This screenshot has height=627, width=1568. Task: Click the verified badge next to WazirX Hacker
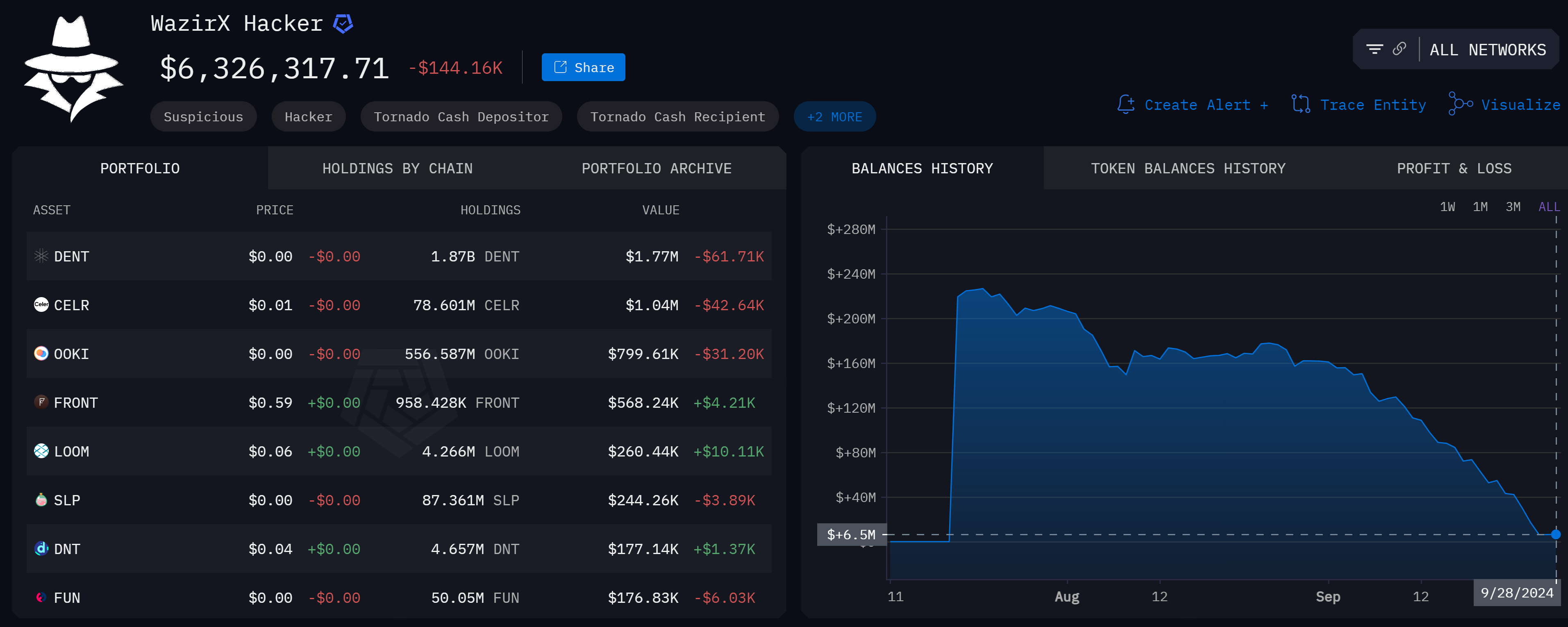point(343,24)
